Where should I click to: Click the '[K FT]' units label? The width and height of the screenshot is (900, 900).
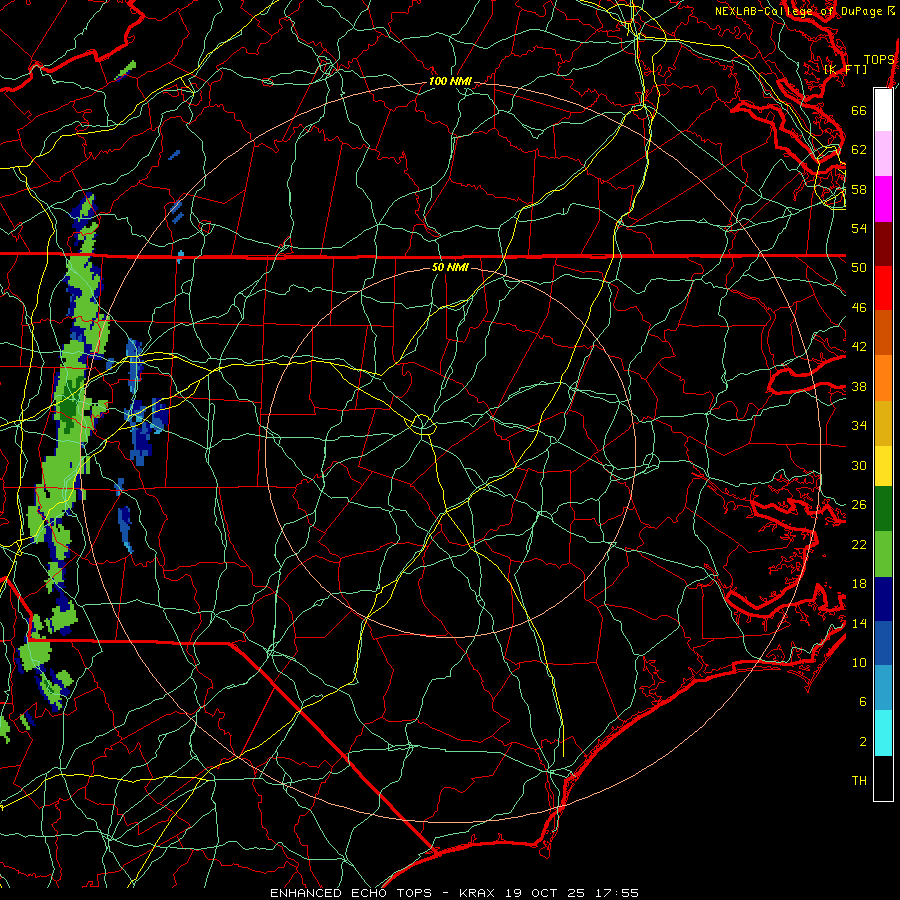(845, 70)
